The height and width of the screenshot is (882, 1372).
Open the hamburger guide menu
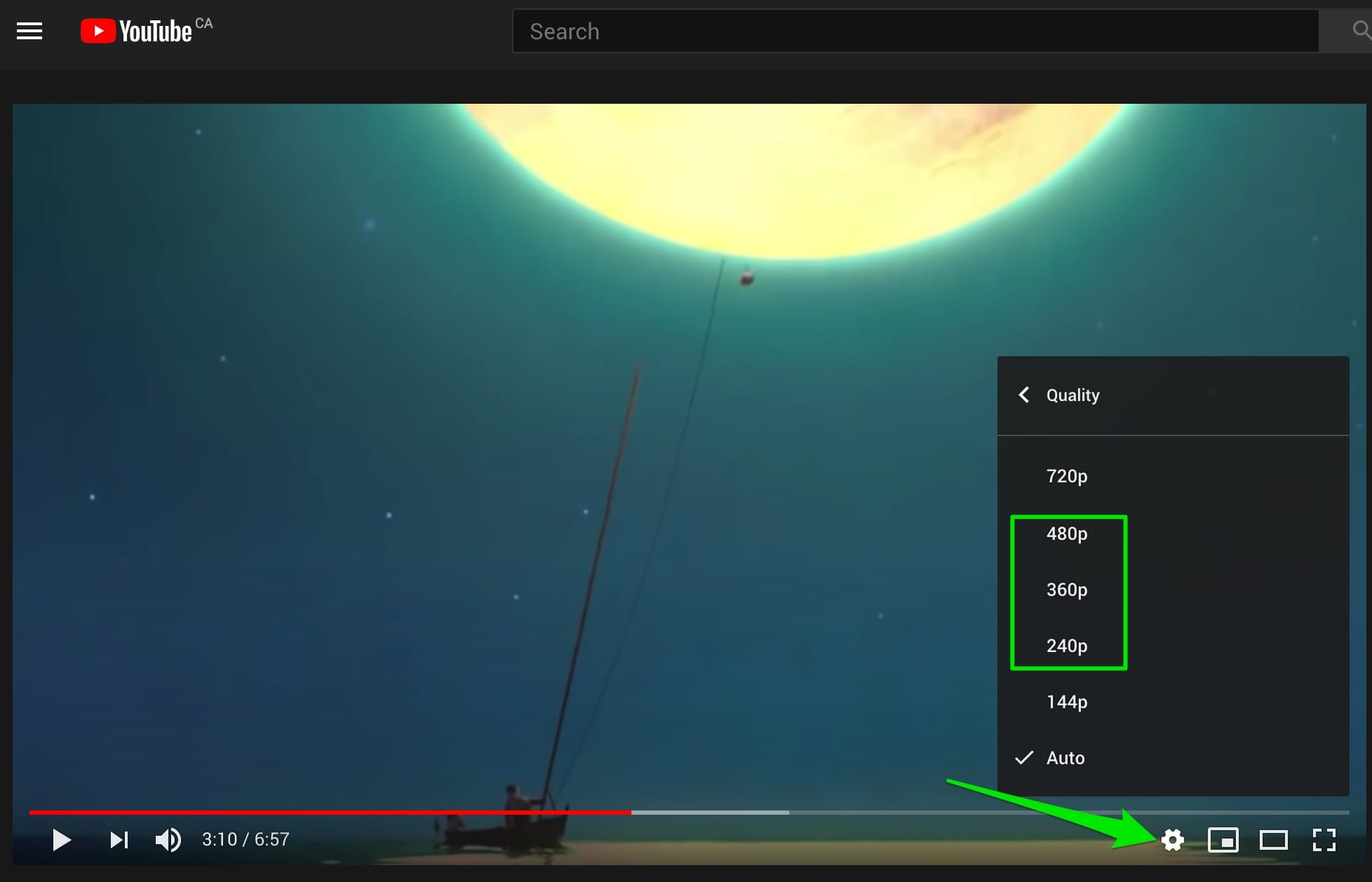click(x=29, y=31)
